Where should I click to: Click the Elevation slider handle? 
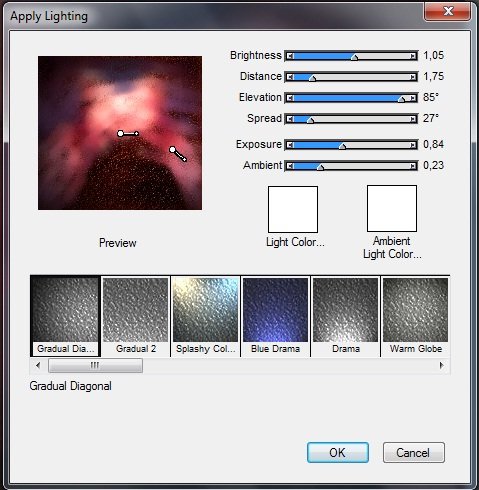pyautogui.click(x=402, y=99)
